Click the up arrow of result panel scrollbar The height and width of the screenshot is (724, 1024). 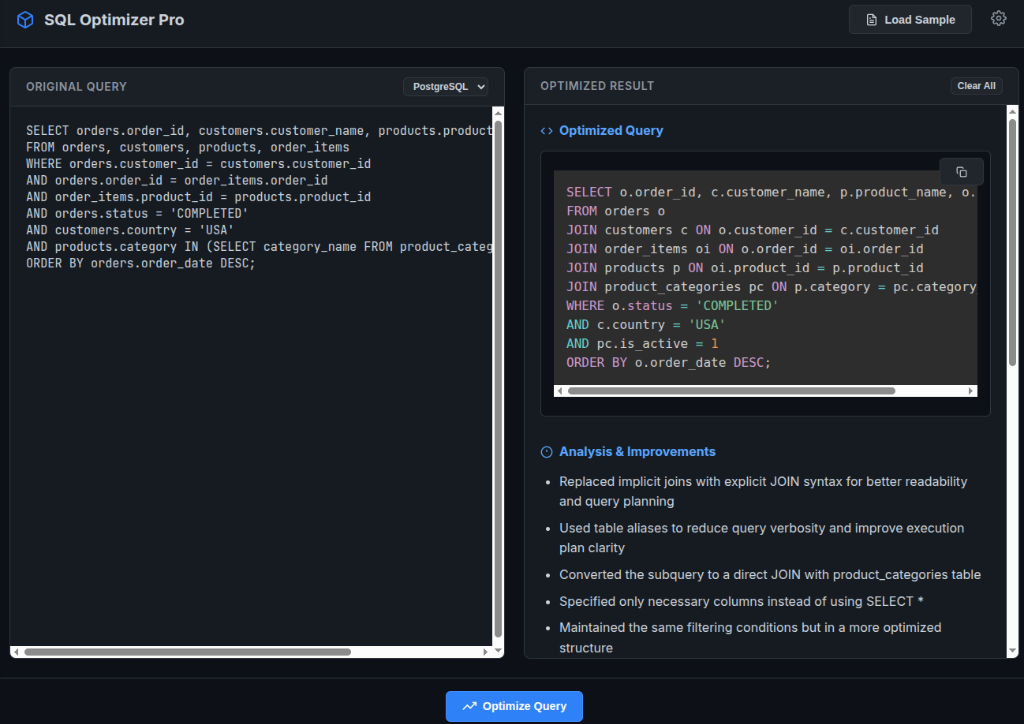pos(1012,112)
